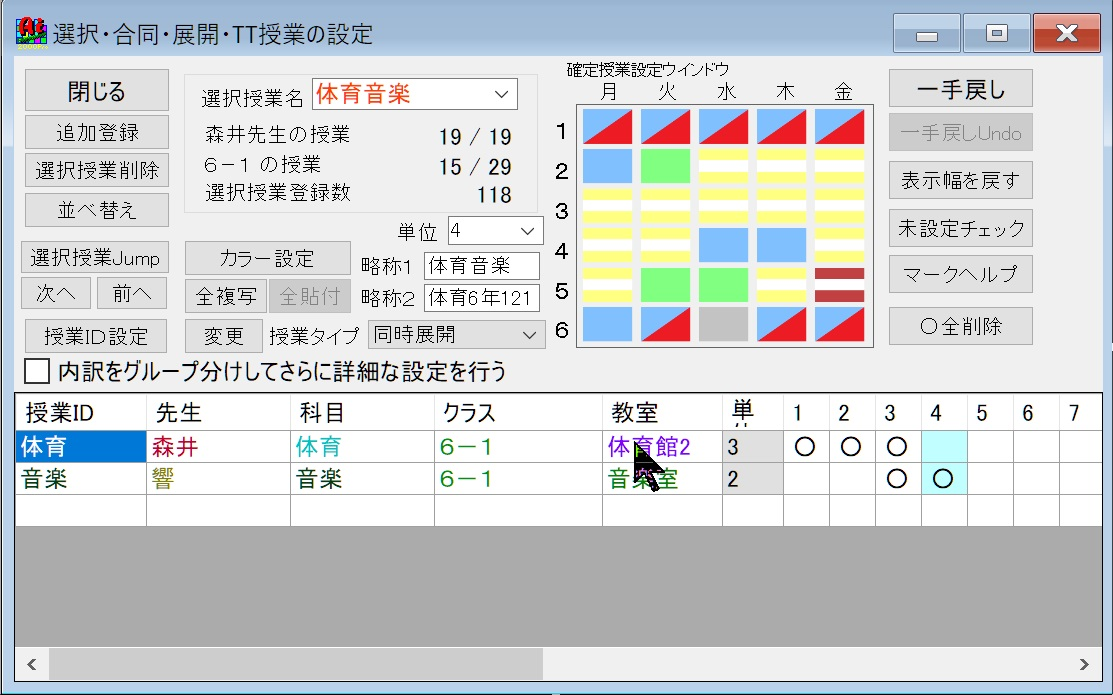Toggle column 2 circle in 体育 row

pos(850,447)
